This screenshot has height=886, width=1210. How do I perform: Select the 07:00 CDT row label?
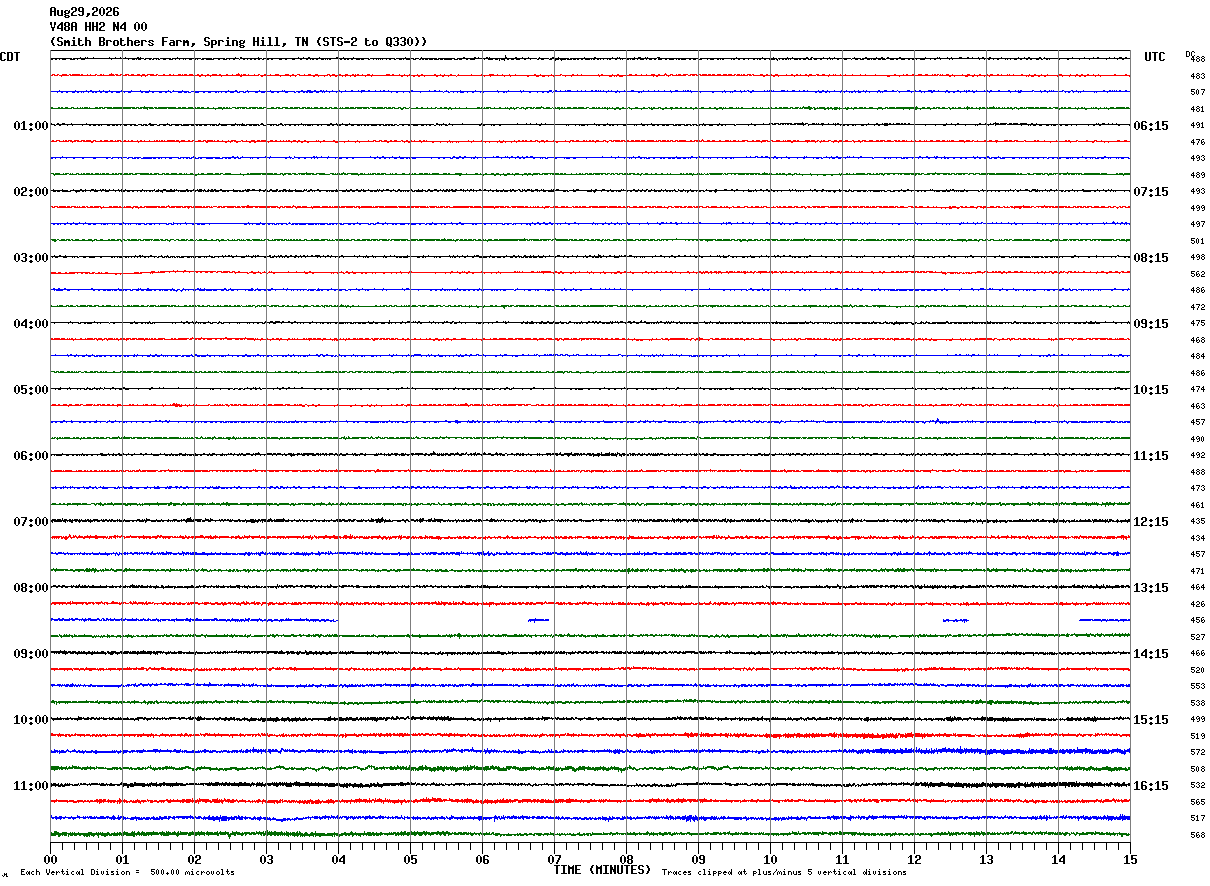coord(31,522)
